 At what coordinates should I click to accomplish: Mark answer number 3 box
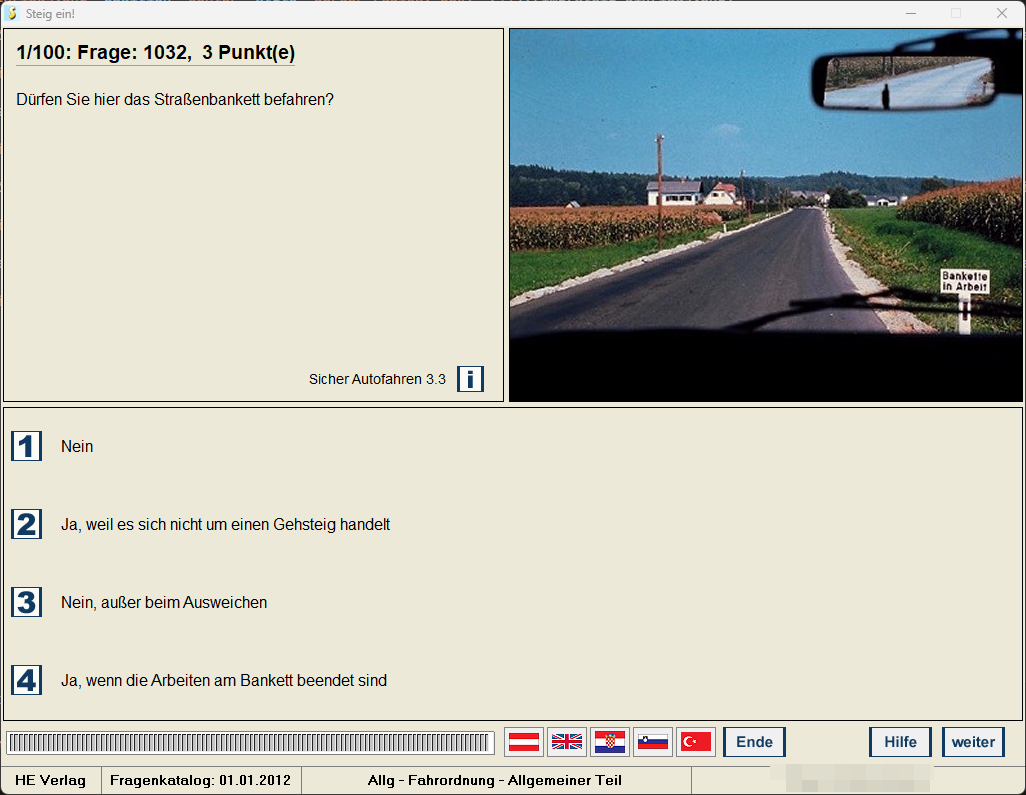27,602
